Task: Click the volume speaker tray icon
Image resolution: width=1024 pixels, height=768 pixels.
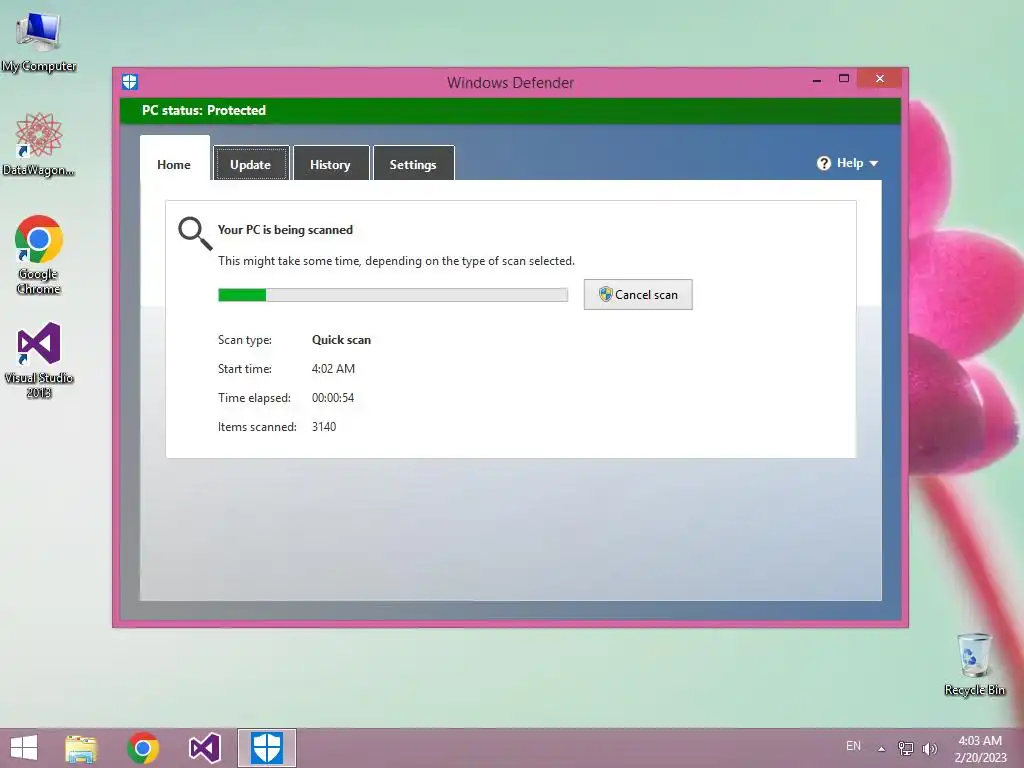Action: pyautogui.click(x=929, y=748)
